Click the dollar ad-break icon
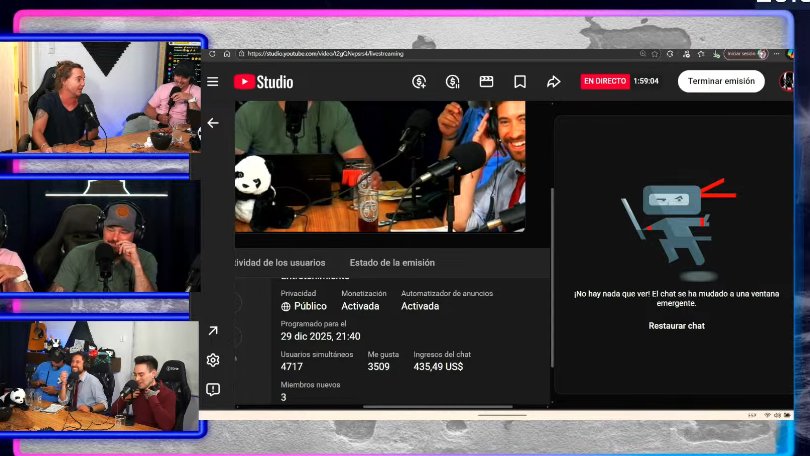This screenshot has width=810, height=456. coord(453,82)
